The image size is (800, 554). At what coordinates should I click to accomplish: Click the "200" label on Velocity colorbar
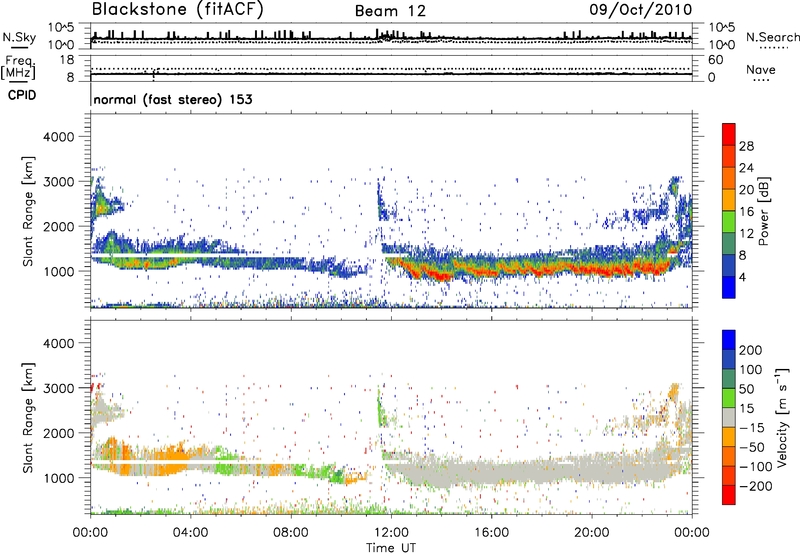coord(751,350)
